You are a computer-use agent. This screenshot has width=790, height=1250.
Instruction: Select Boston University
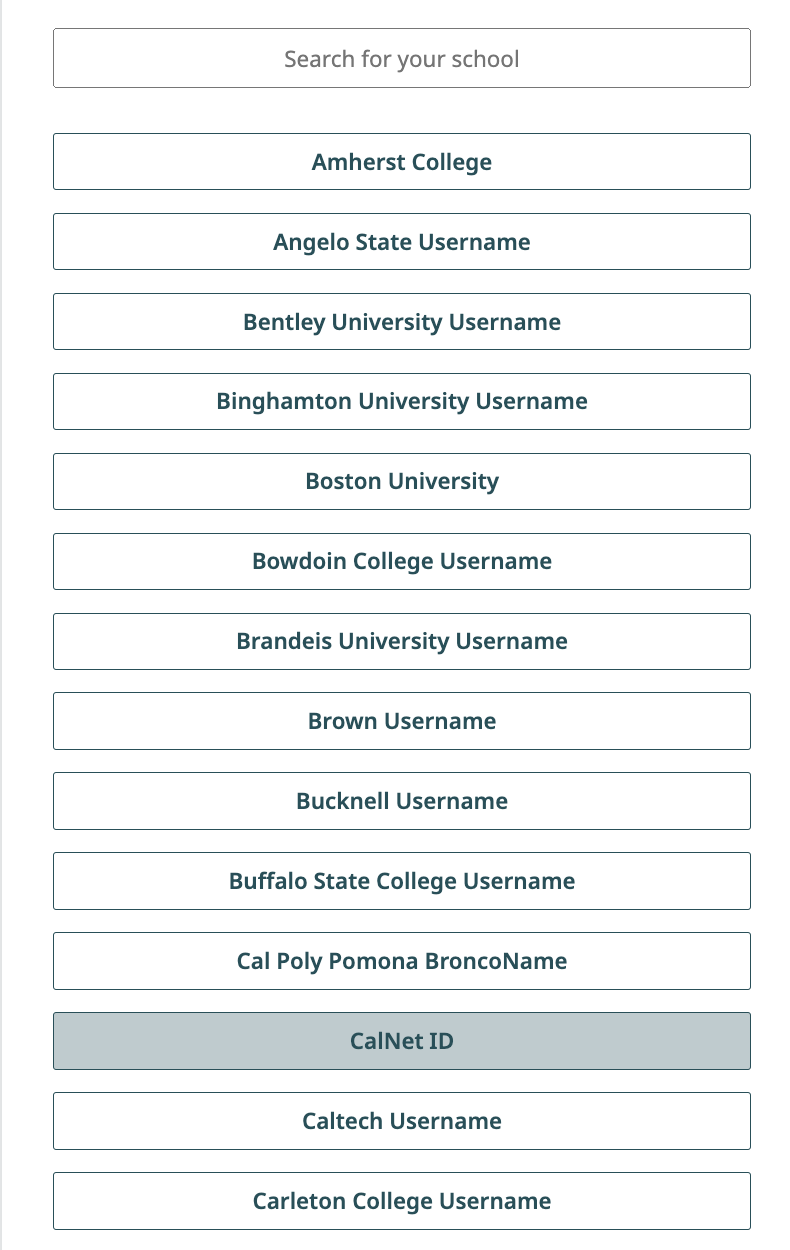tap(401, 482)
